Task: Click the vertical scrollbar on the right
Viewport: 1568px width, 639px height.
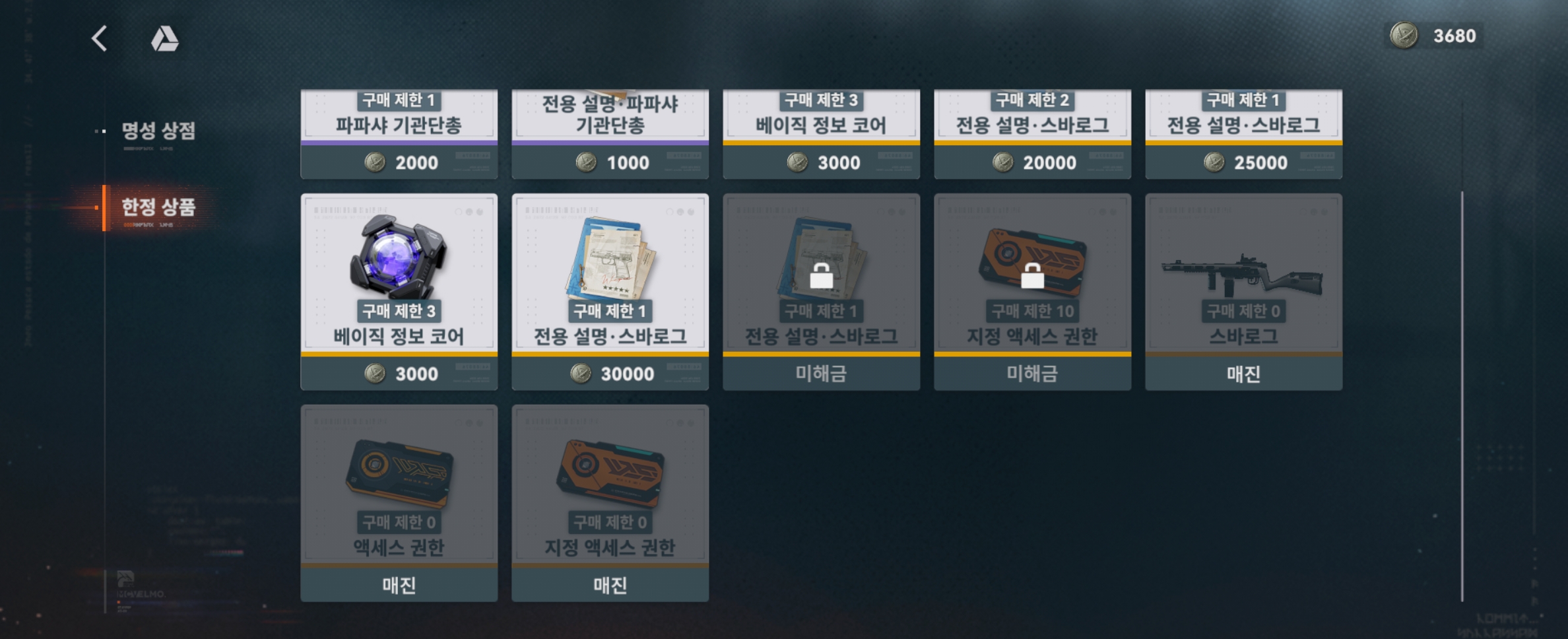Action: 1462,396
